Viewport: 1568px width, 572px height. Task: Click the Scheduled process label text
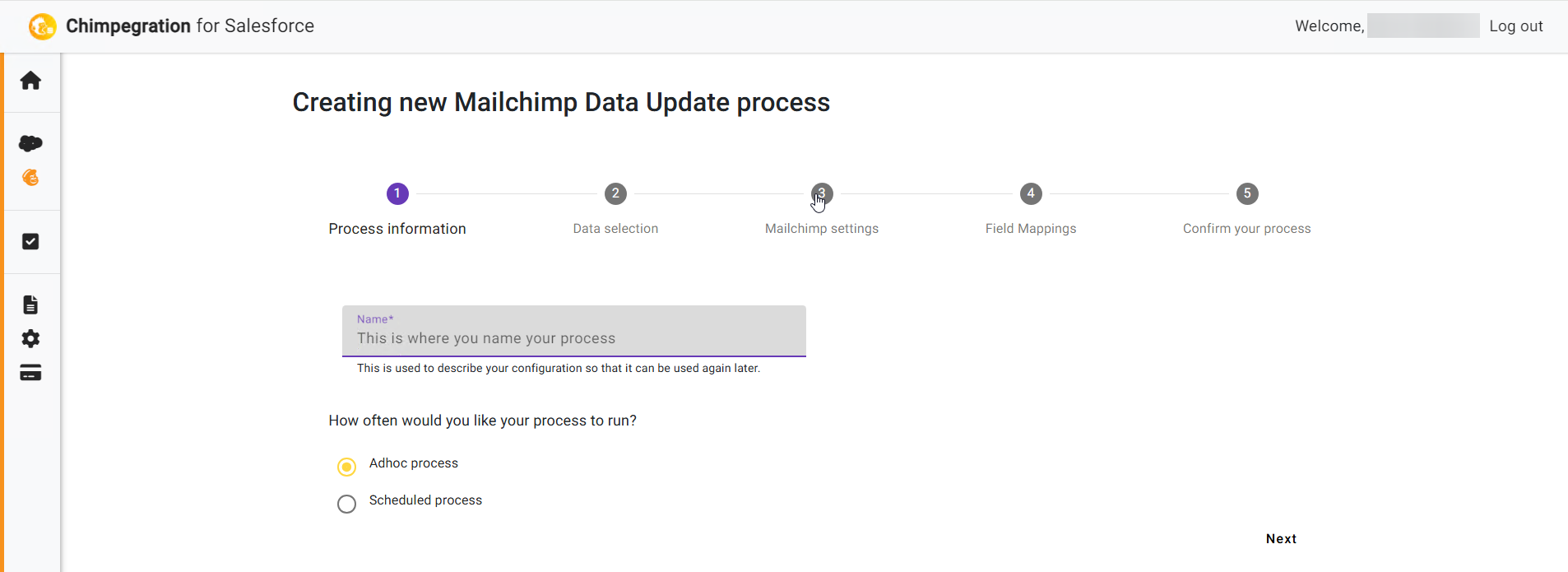coord(425,500)
